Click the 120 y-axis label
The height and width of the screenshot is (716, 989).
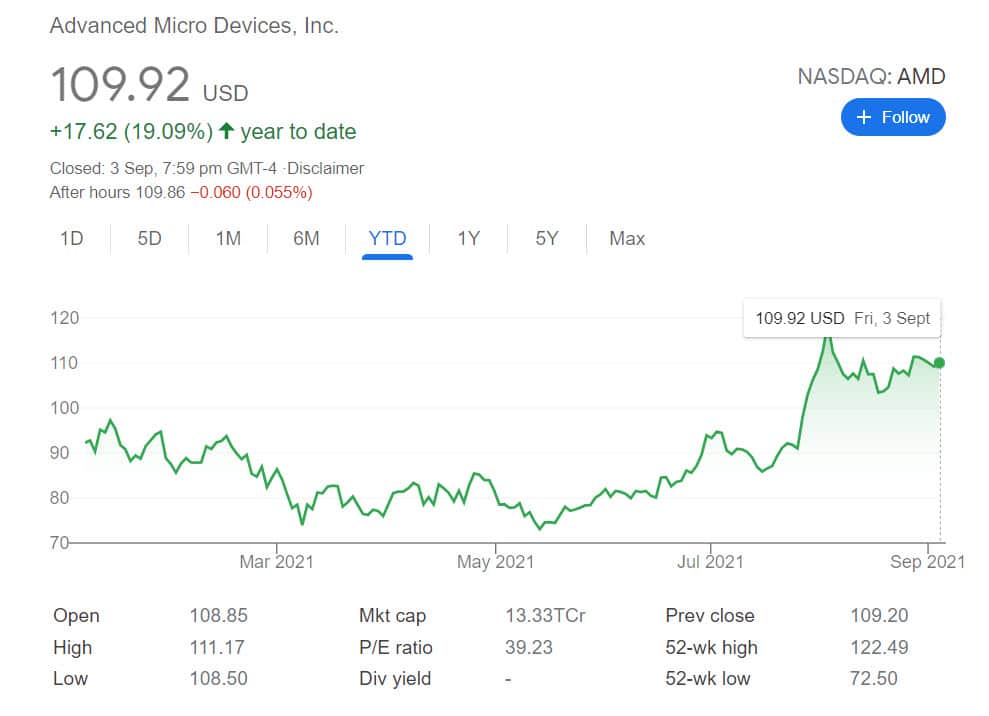pos(64,318)
